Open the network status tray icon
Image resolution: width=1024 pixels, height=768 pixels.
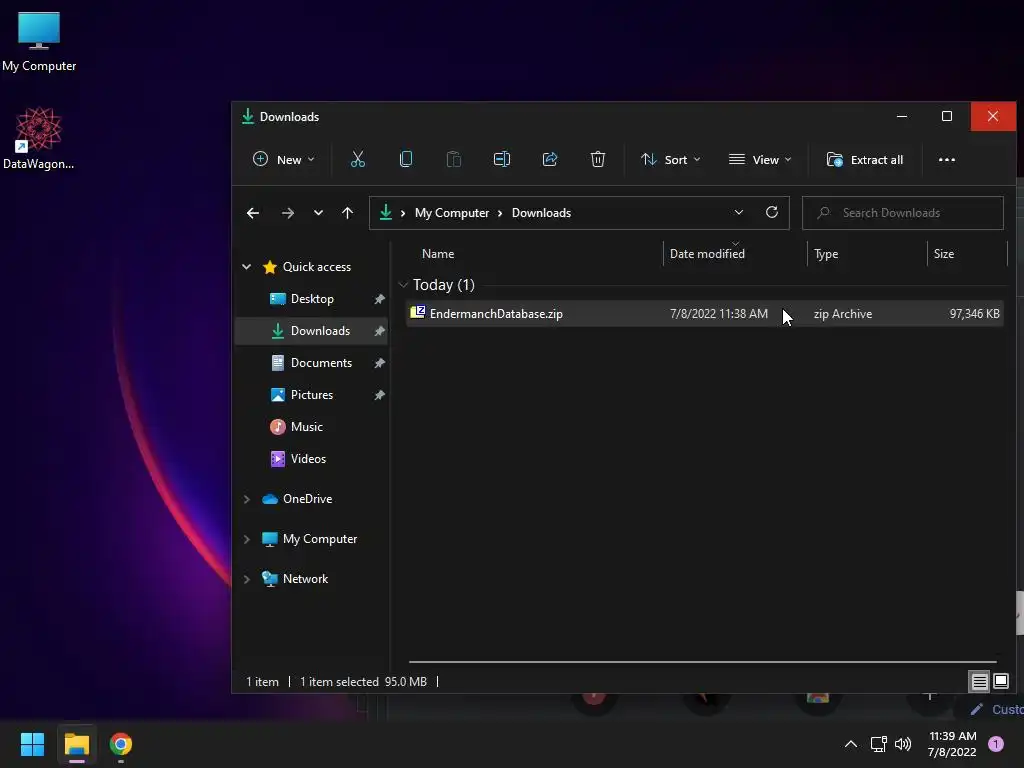pos(878,744)
